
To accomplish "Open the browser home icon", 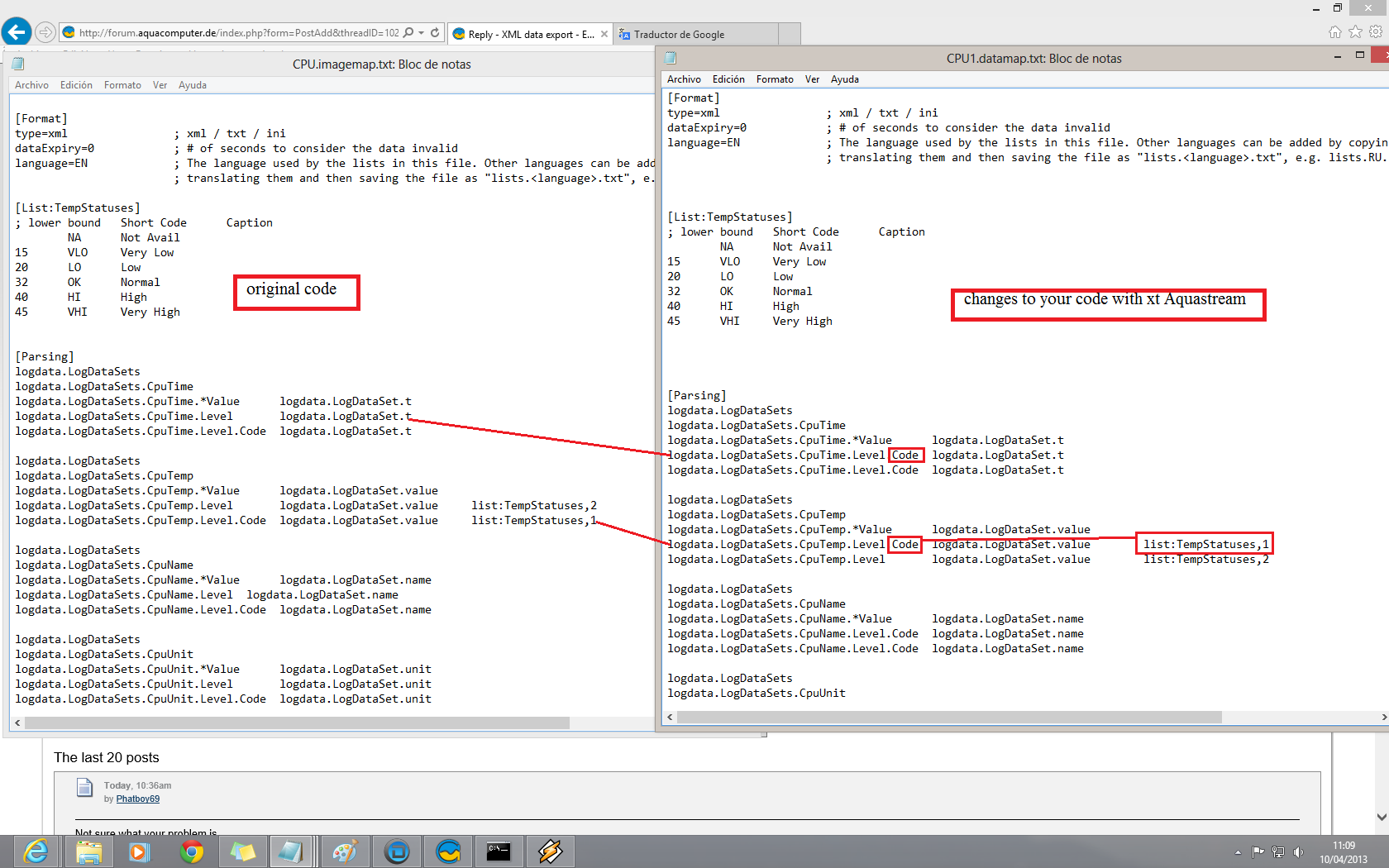I will [x=1334, y=32].
